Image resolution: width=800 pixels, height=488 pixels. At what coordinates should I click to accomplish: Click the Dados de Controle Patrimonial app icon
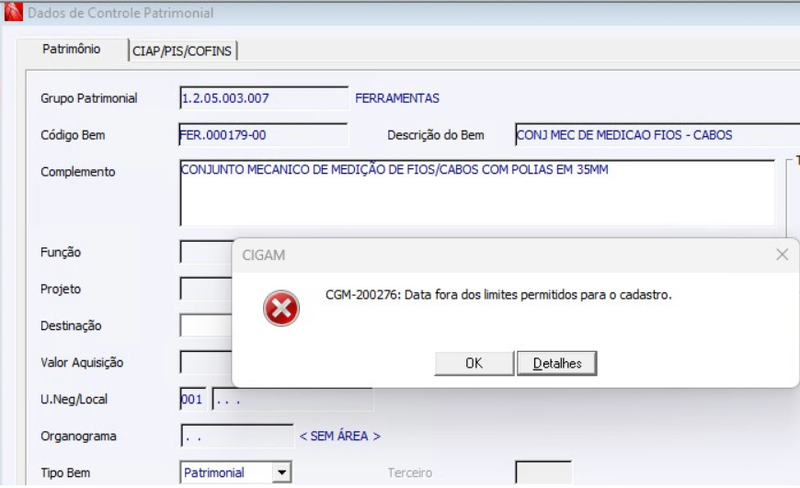pos(13,11)
